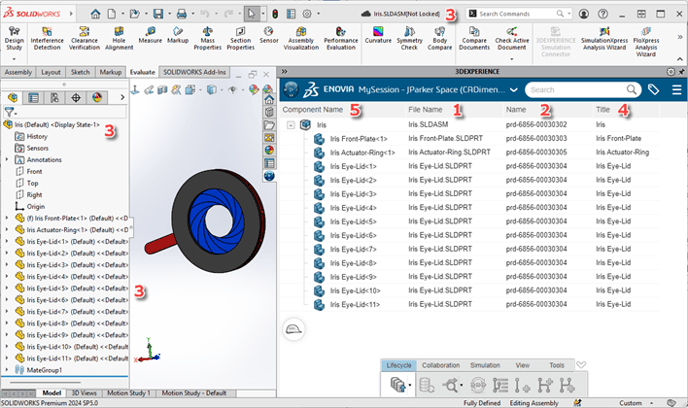Click prd-6856-00030305 name cell

[536, 152]
